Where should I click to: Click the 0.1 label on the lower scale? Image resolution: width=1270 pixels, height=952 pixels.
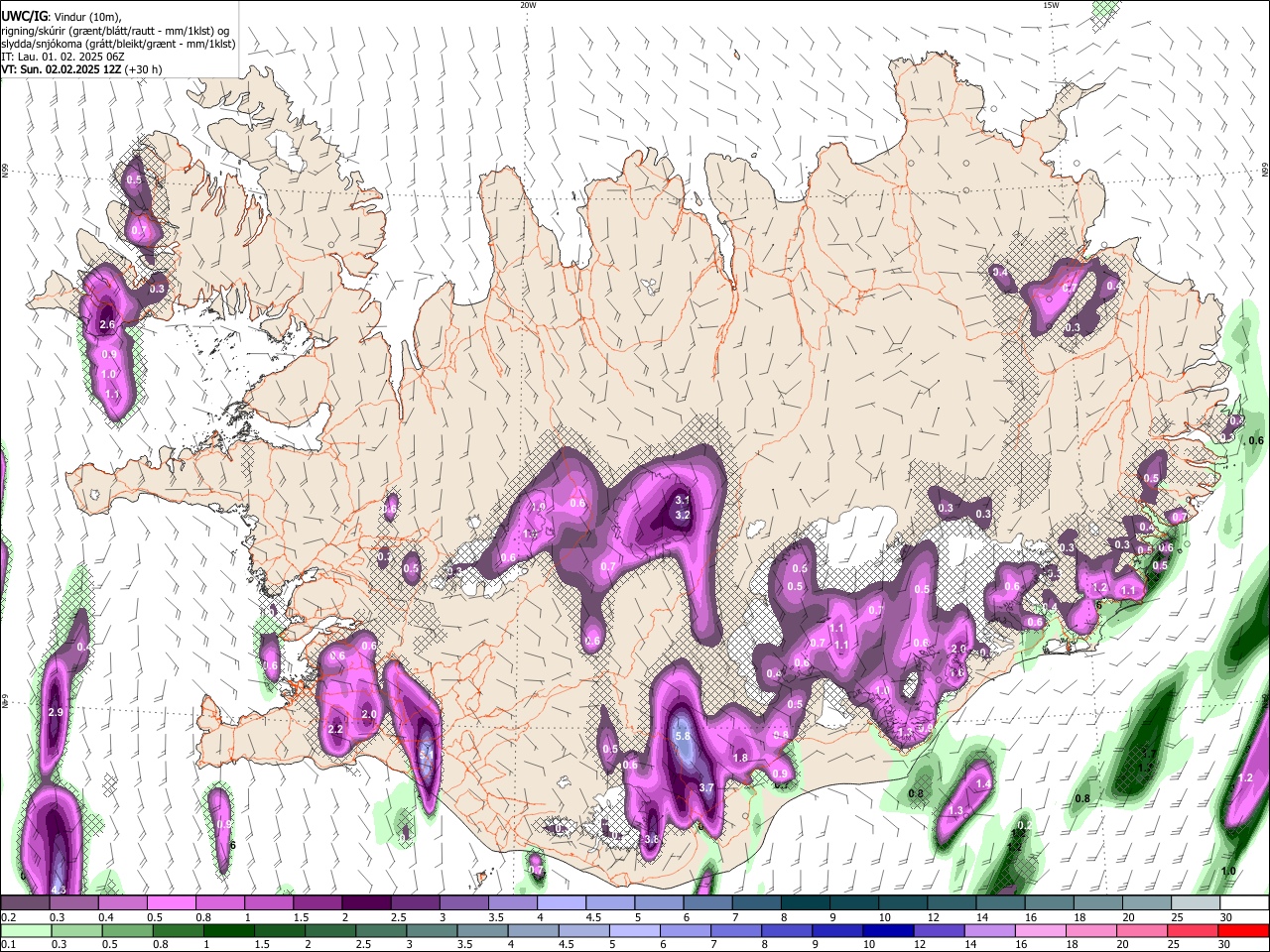(x=8, y=944)
